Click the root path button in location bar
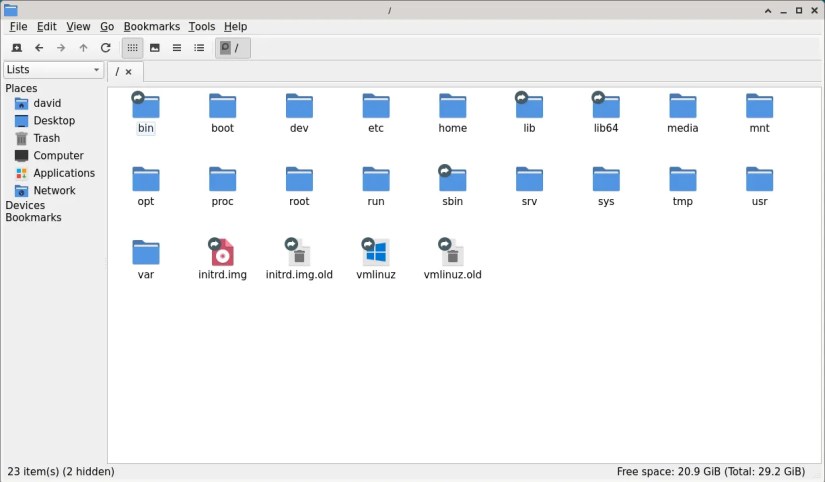This screenshot has width=825, height=482. 232,48
